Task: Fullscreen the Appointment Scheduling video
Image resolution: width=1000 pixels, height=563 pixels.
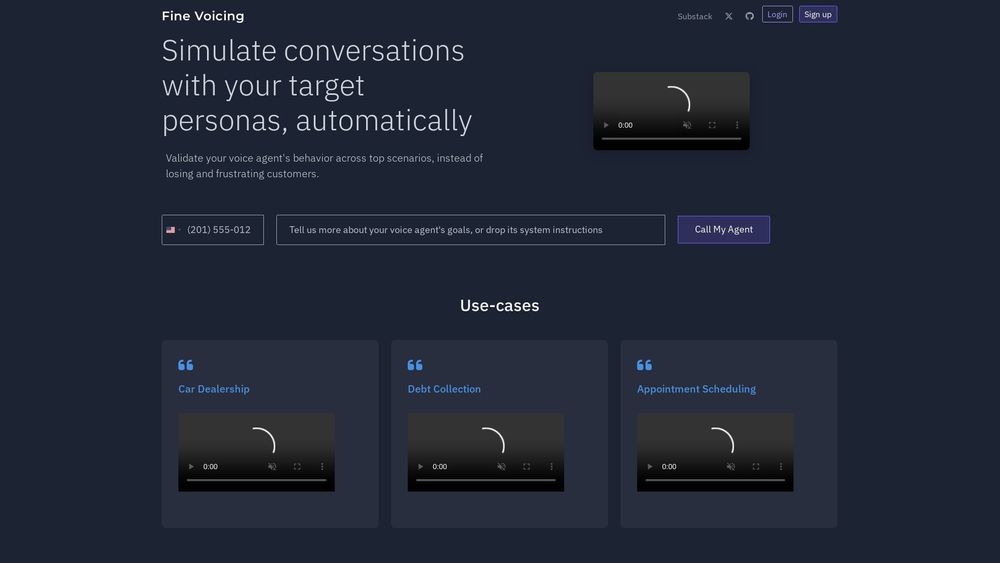Action: click(x=755, y=467)
